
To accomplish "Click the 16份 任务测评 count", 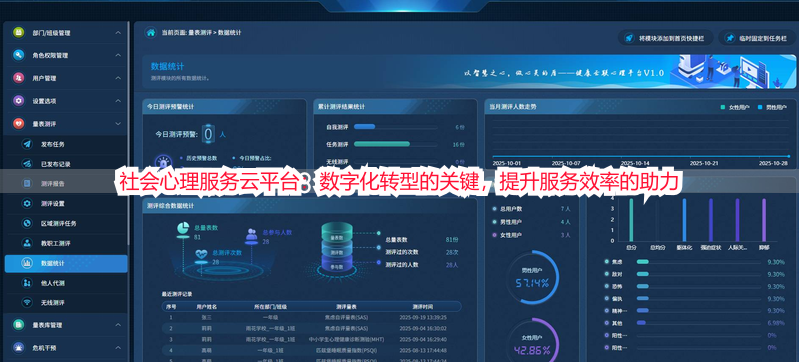I will coord(460,144).
